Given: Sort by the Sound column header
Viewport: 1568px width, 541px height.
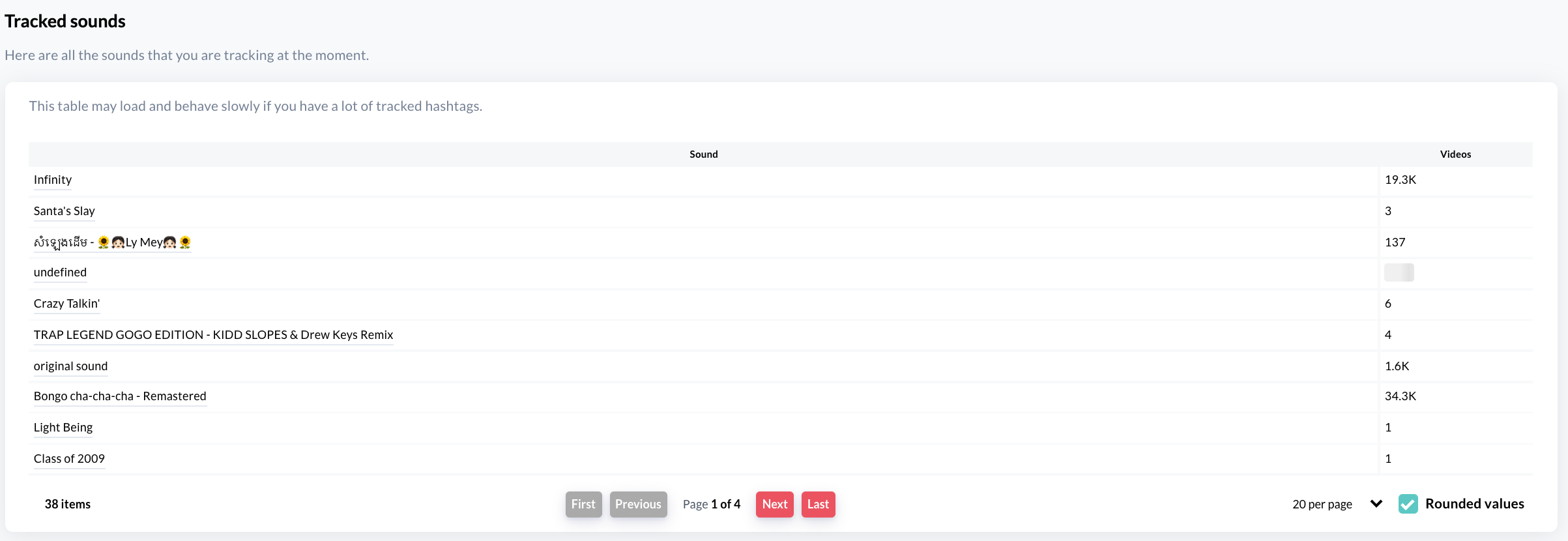Looking at the screenshot, I should click(703, 154).
